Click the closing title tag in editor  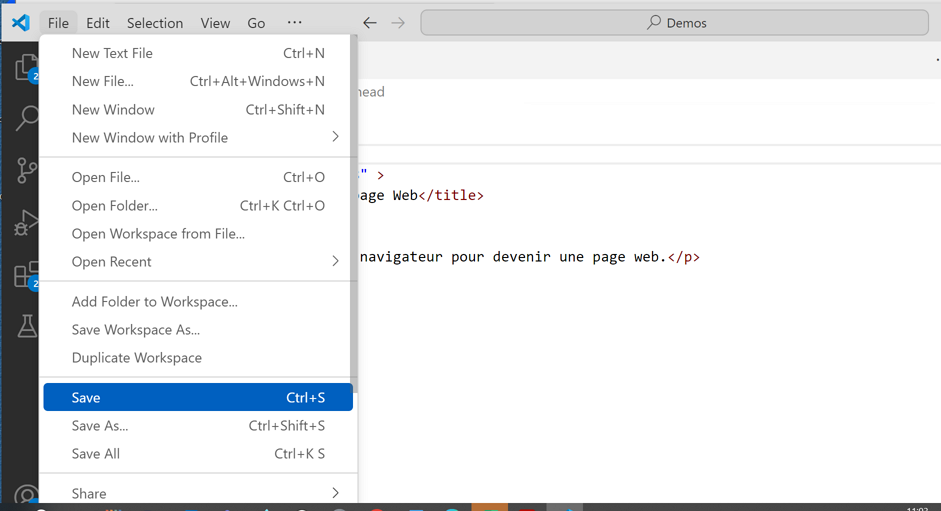click(451, 195)
